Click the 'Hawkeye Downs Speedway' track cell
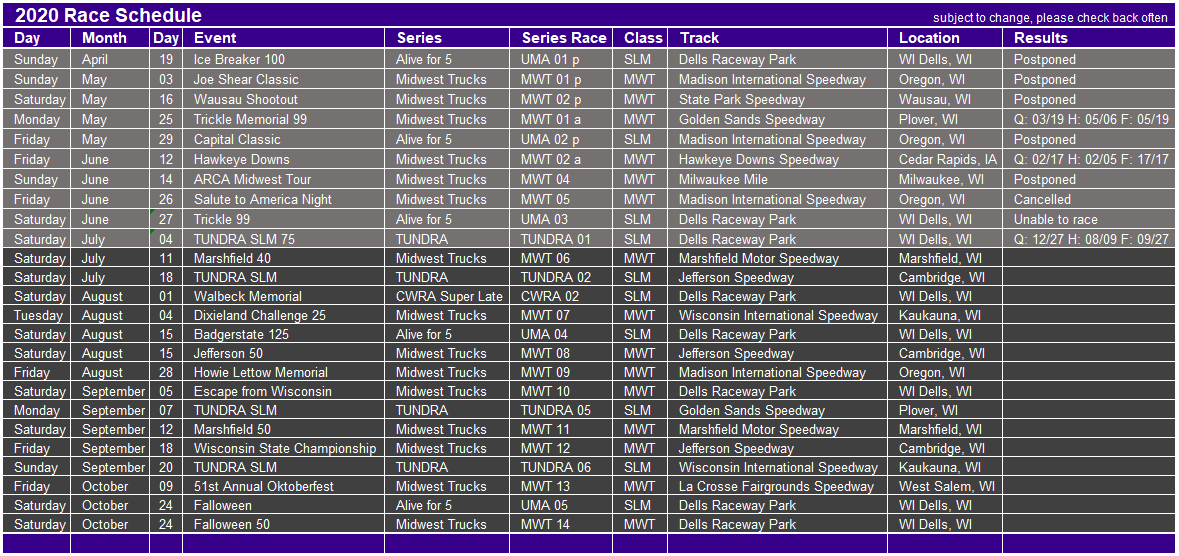1179x556 pixels. pos(777,160)
